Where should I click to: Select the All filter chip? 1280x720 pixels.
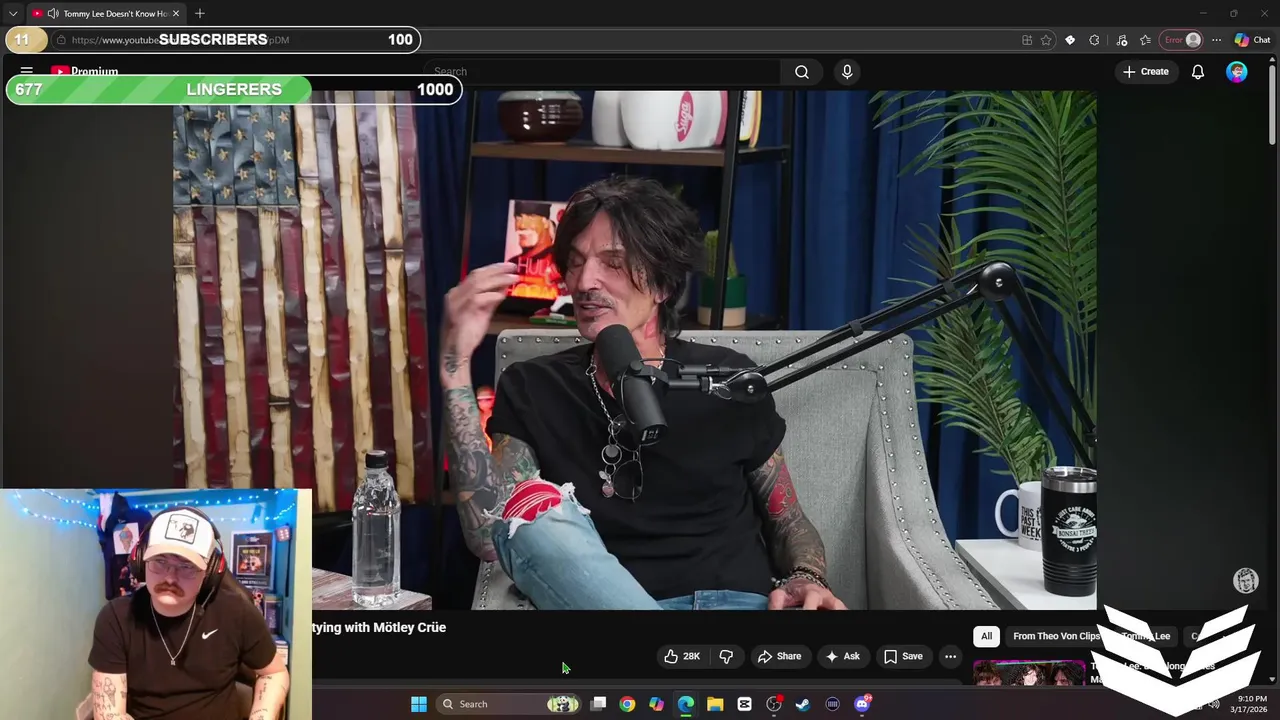(x=986, y=636)
